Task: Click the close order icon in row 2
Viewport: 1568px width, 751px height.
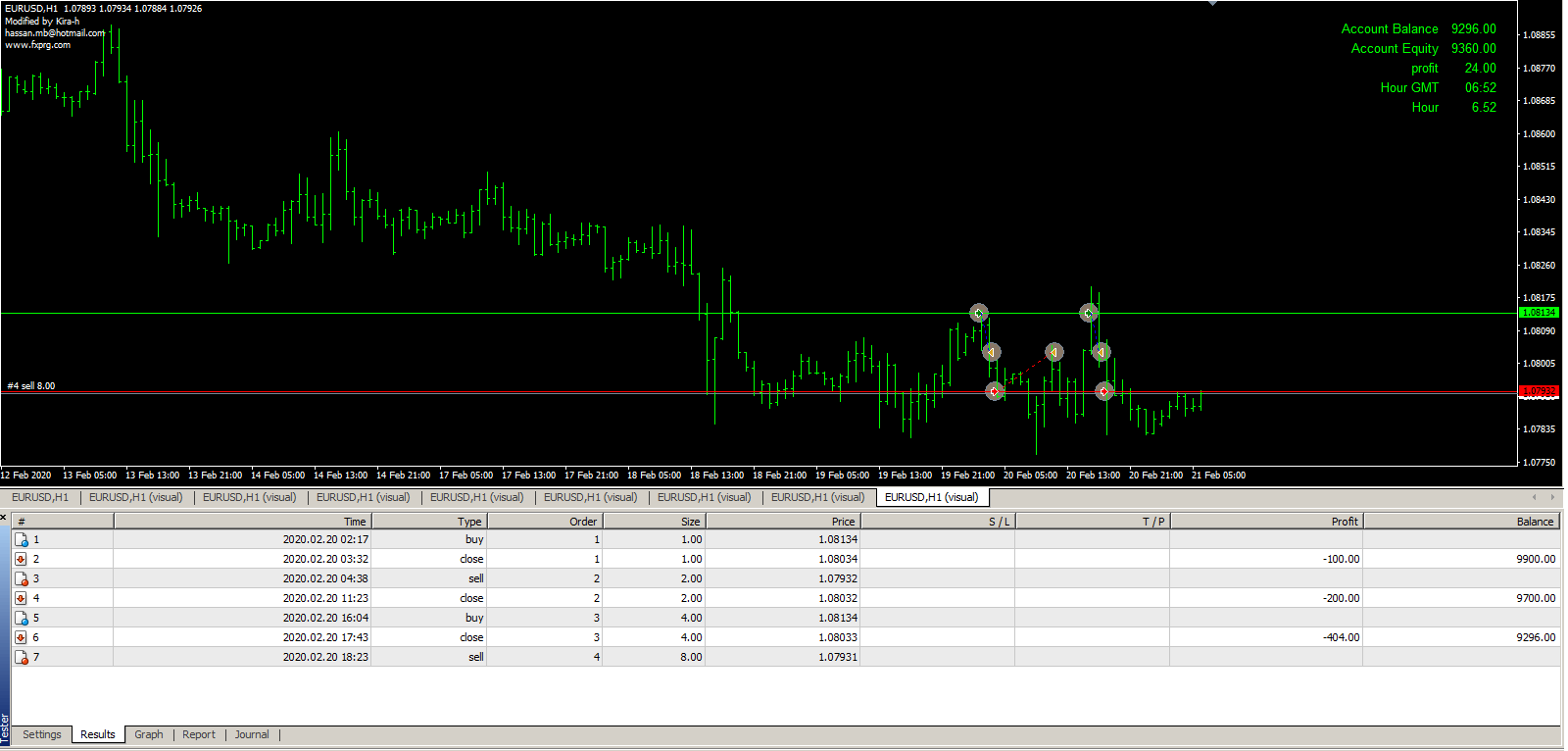Action: 21,559
